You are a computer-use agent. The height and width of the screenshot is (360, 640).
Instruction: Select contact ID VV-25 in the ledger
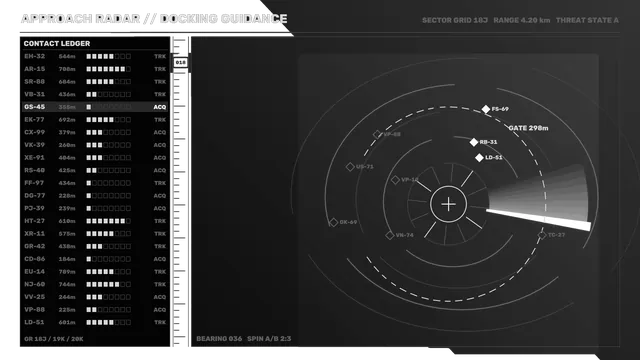pyautogui.click(x=34, y=297)
